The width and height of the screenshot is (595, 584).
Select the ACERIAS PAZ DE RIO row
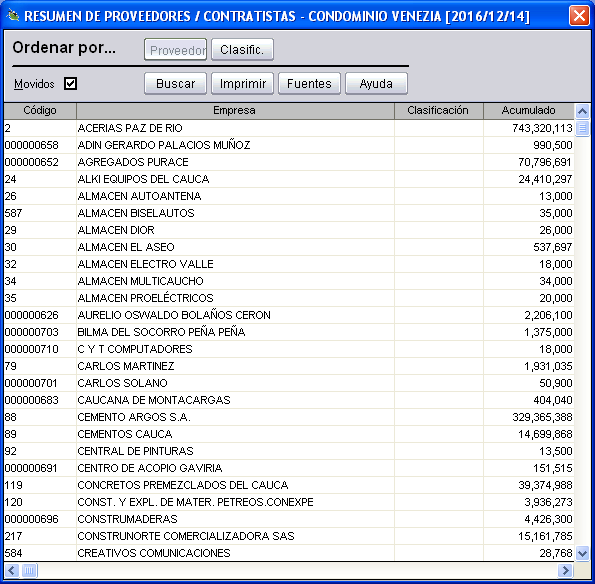tap(289, 128)
